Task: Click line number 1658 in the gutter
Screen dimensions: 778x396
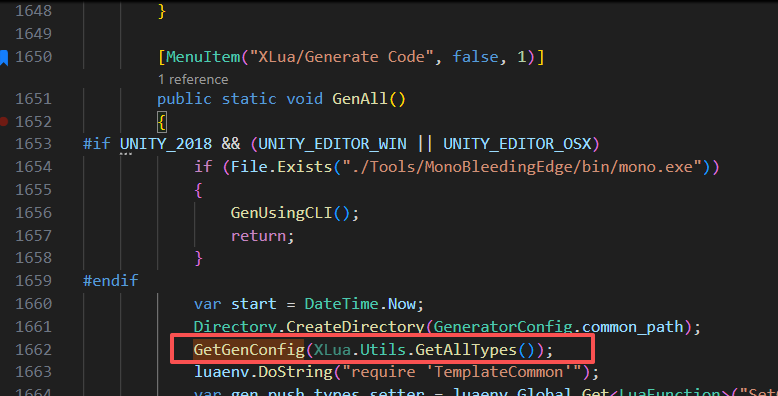Action: point(33,258)
